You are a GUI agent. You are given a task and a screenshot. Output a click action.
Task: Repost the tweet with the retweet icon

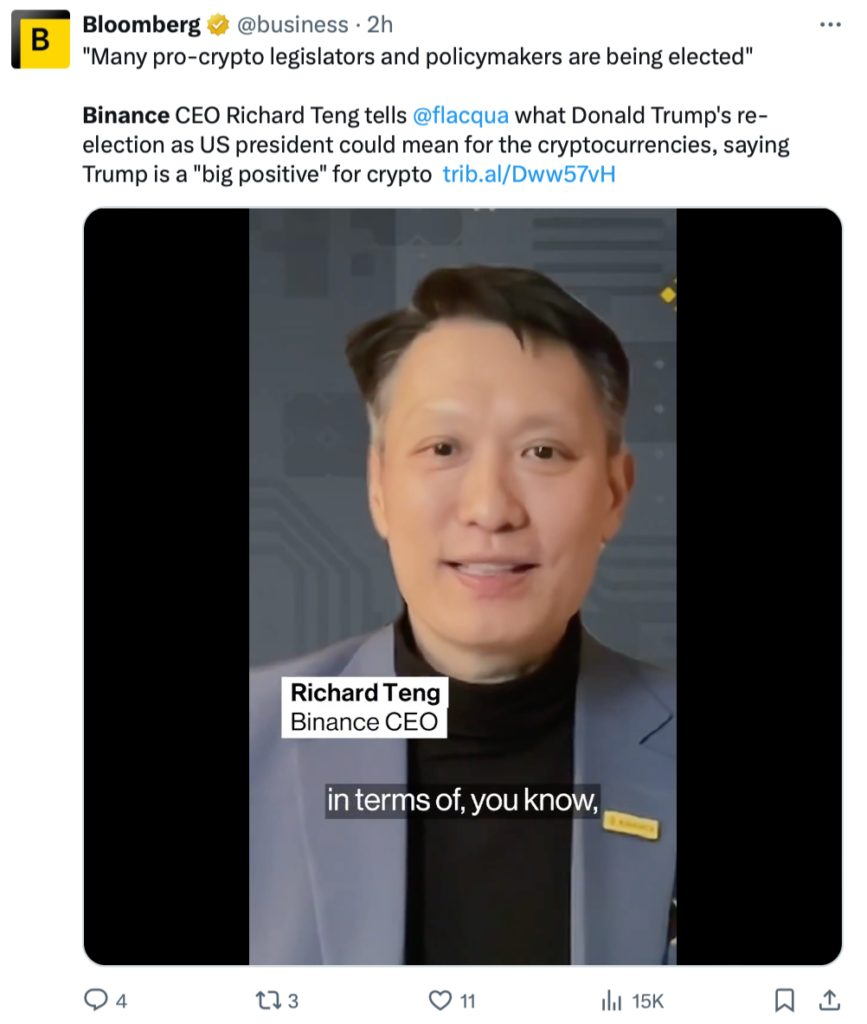point(267,999)
